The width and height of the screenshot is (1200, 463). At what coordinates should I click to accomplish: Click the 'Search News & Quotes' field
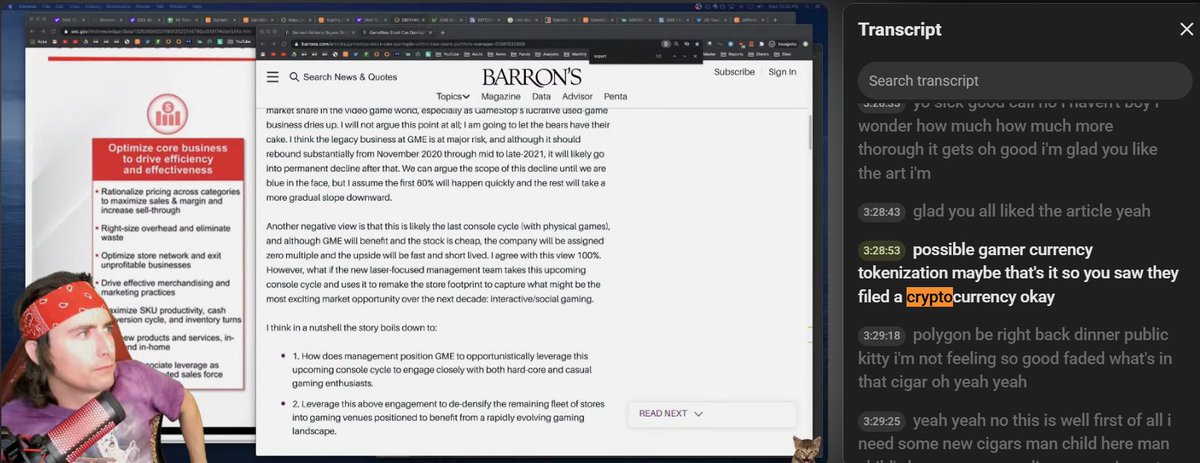pos(350,77)
